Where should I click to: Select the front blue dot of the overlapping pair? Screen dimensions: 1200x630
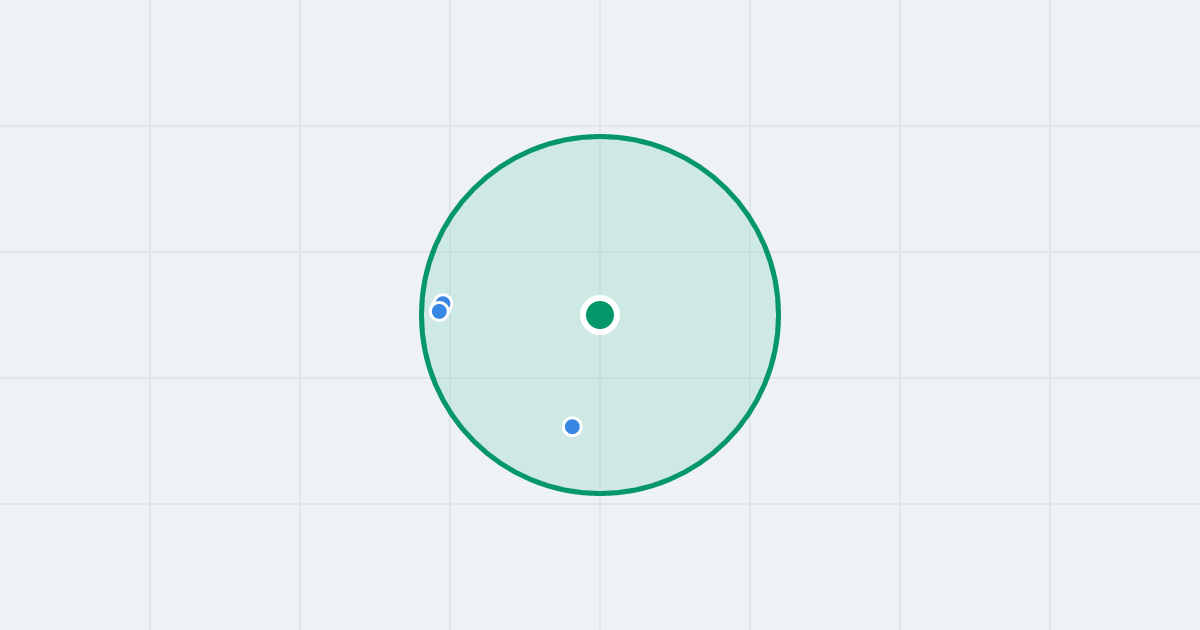439,311
